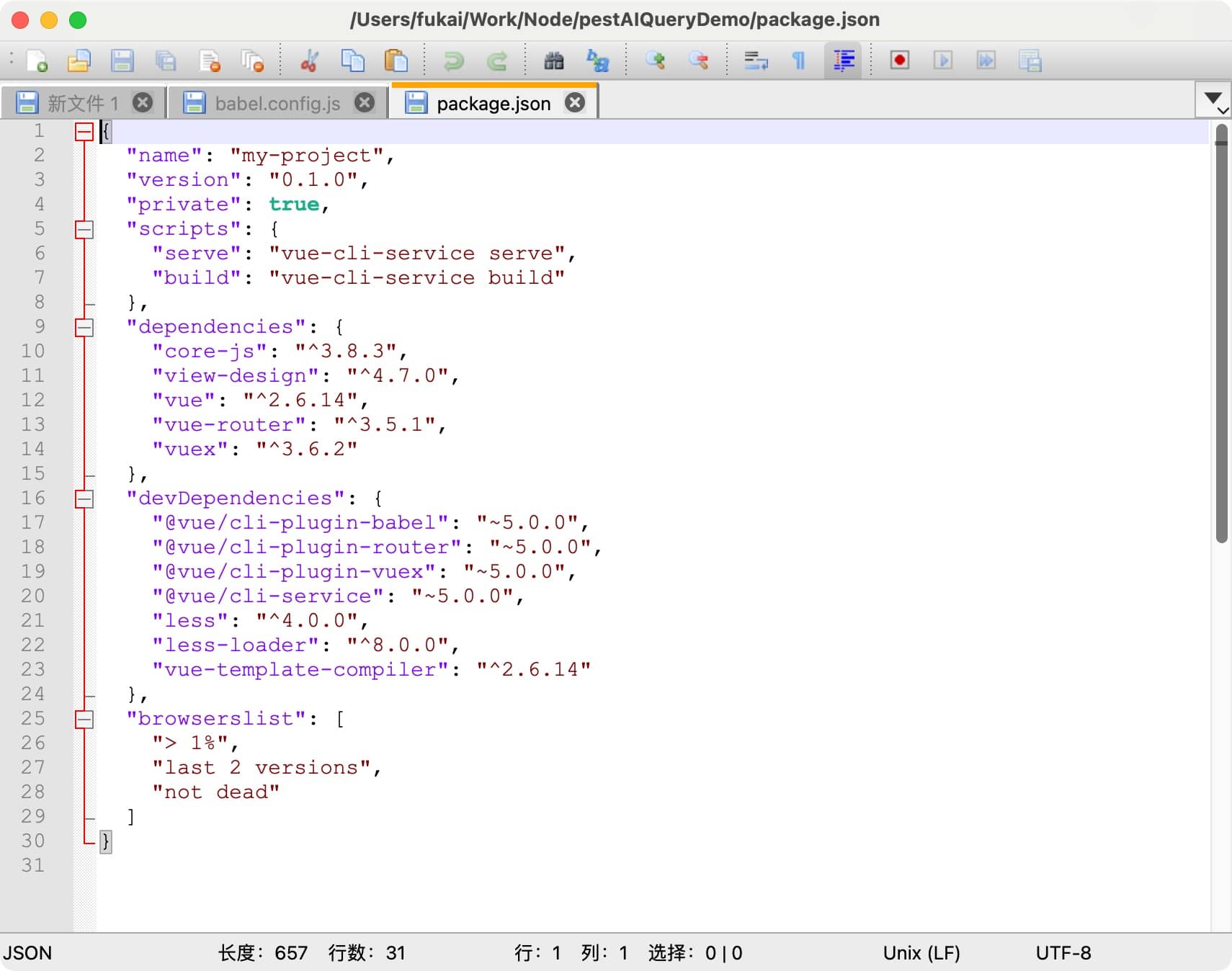Collapse the devDependencies block fold marker
Image resolution: width=1232 pixels, height=971 pixels.
(x=84, y=498)
